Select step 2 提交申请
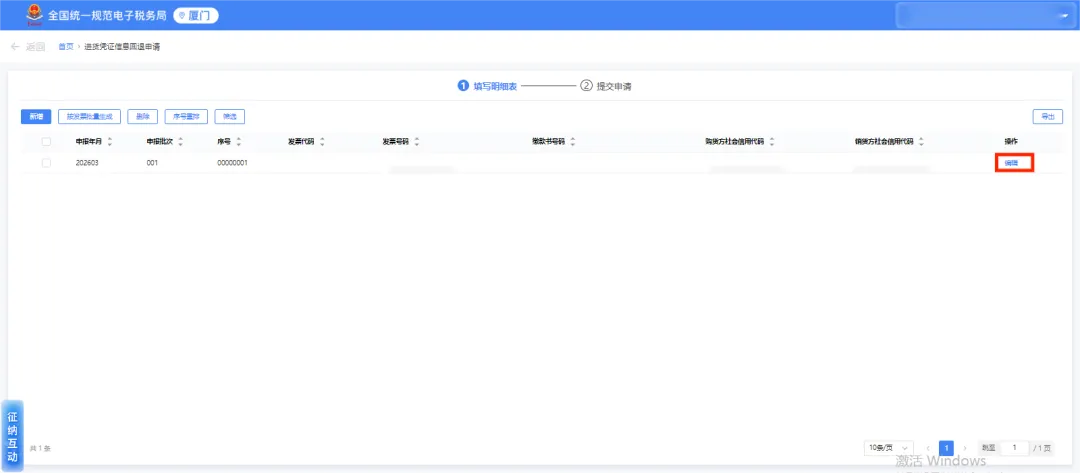This screenshot has width=1080, height=473. tap(606, 86)
